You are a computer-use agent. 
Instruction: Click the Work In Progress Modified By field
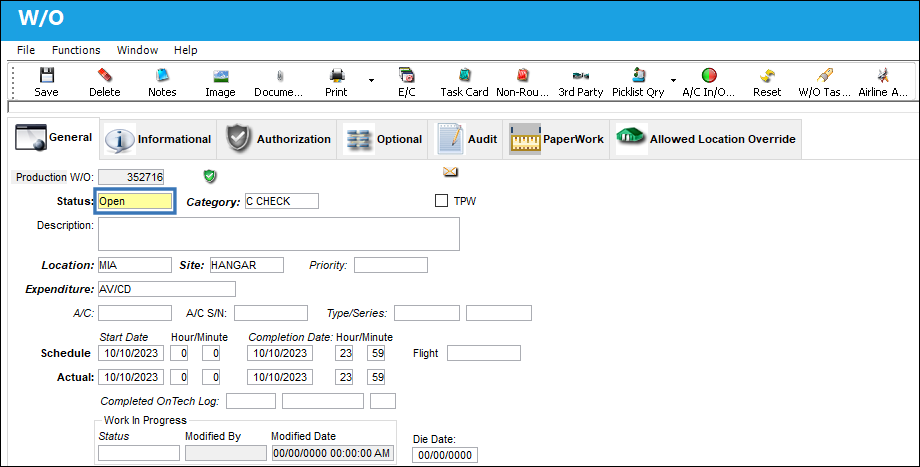(x=226, y=454)
